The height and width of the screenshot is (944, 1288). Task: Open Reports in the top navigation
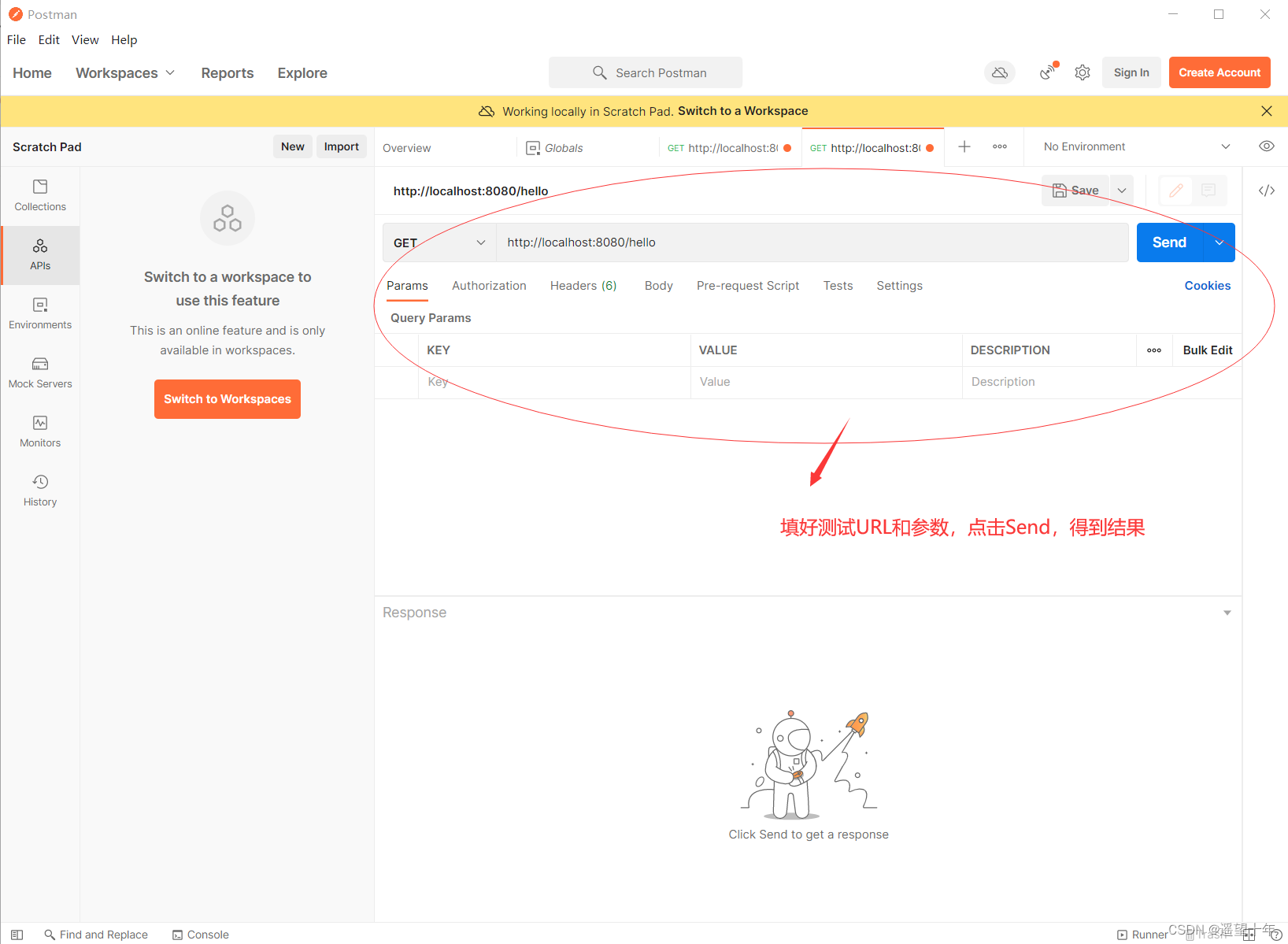(228, 72)
